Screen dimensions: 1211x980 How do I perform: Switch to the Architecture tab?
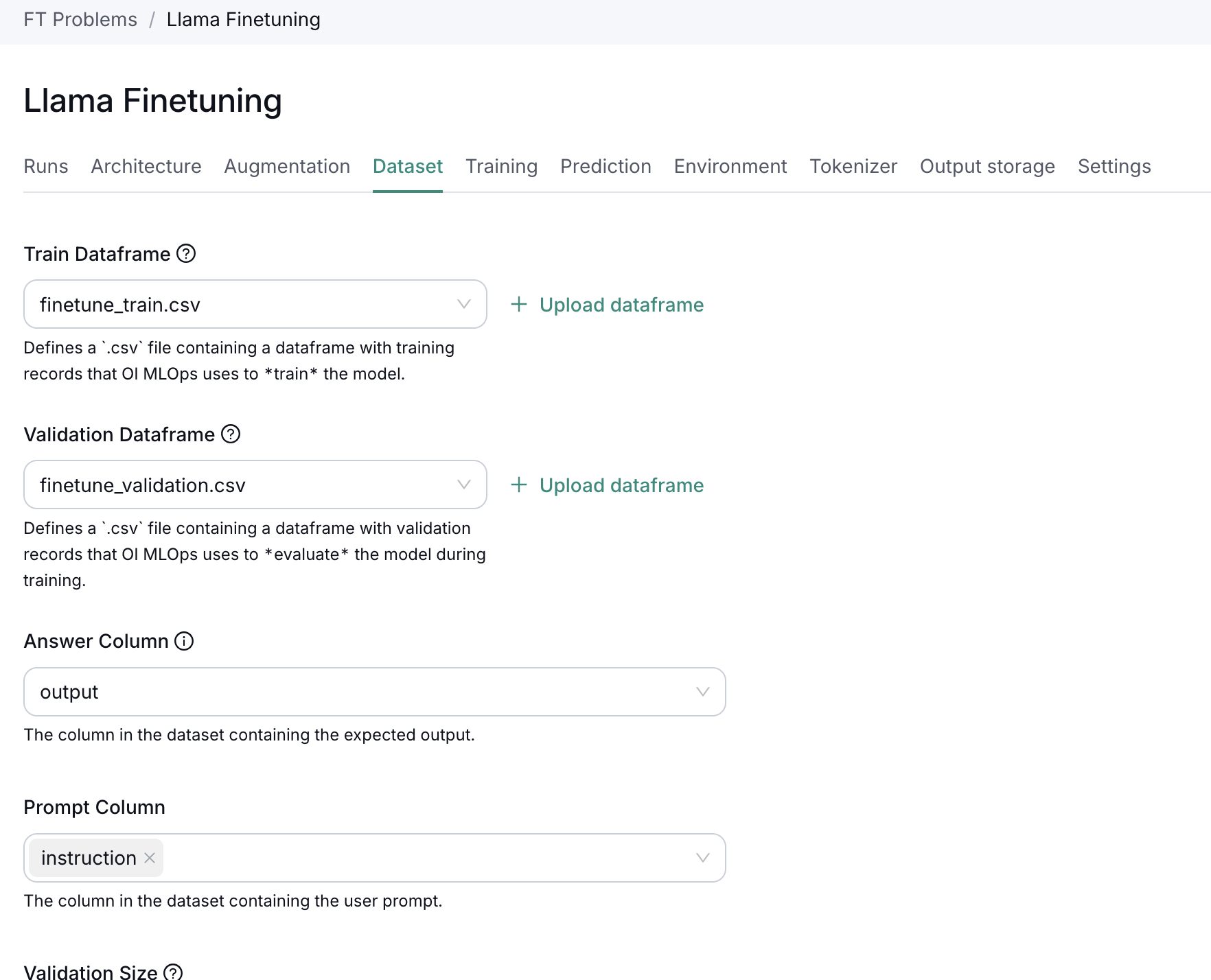pos(146,166)
